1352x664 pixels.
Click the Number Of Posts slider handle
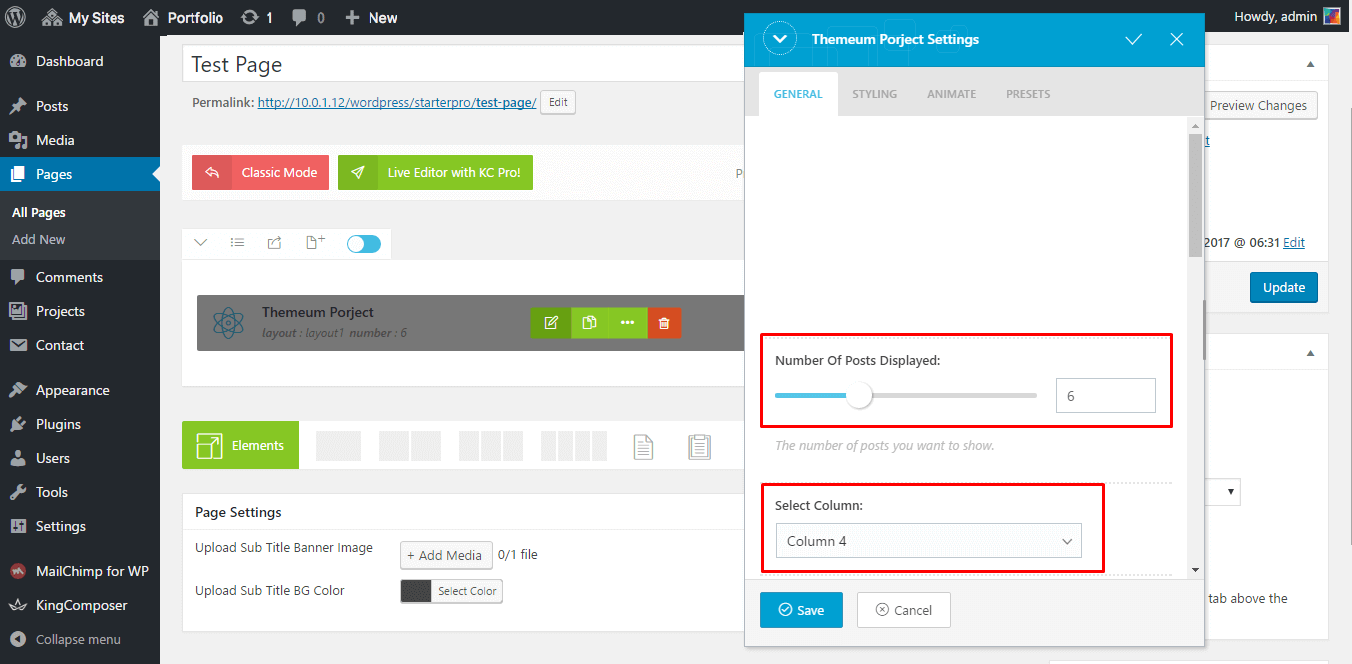[x=859, y=396]
